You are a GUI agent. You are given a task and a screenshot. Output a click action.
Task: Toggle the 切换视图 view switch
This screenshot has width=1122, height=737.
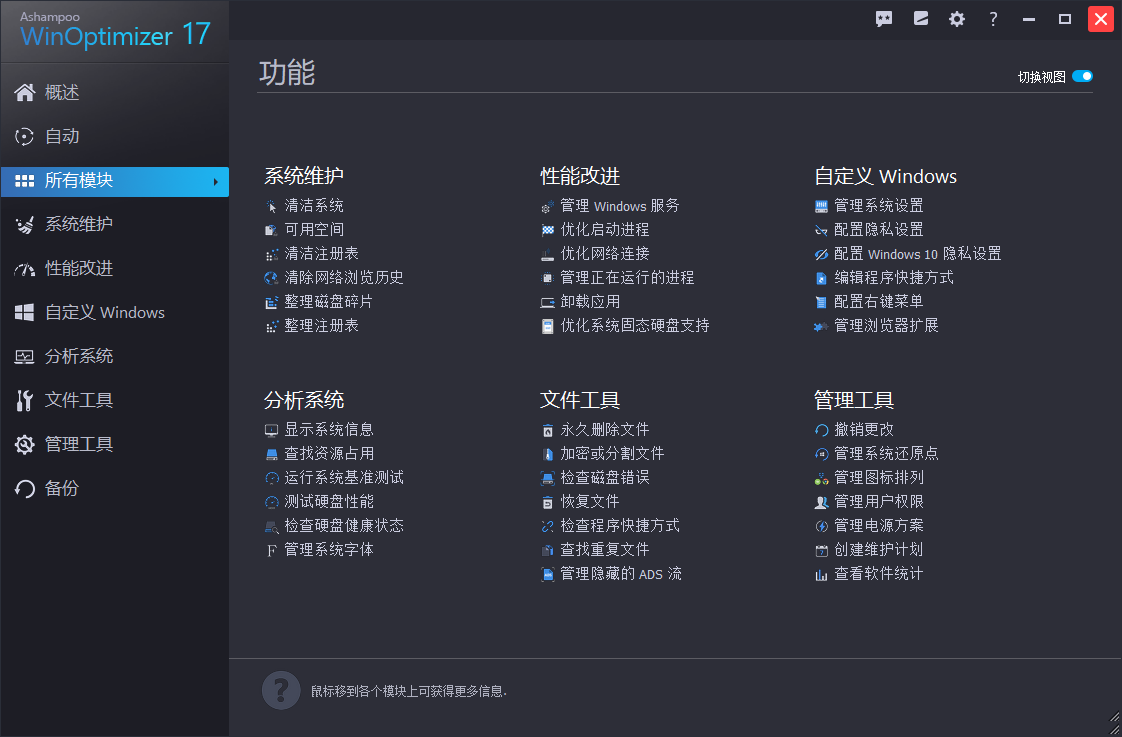[x=1084, y=75]
